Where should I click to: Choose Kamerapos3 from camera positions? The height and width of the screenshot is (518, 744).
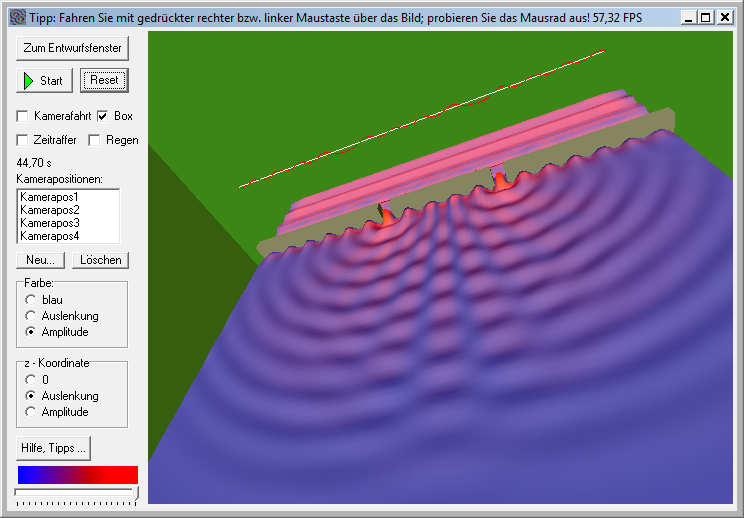[49, 223]
